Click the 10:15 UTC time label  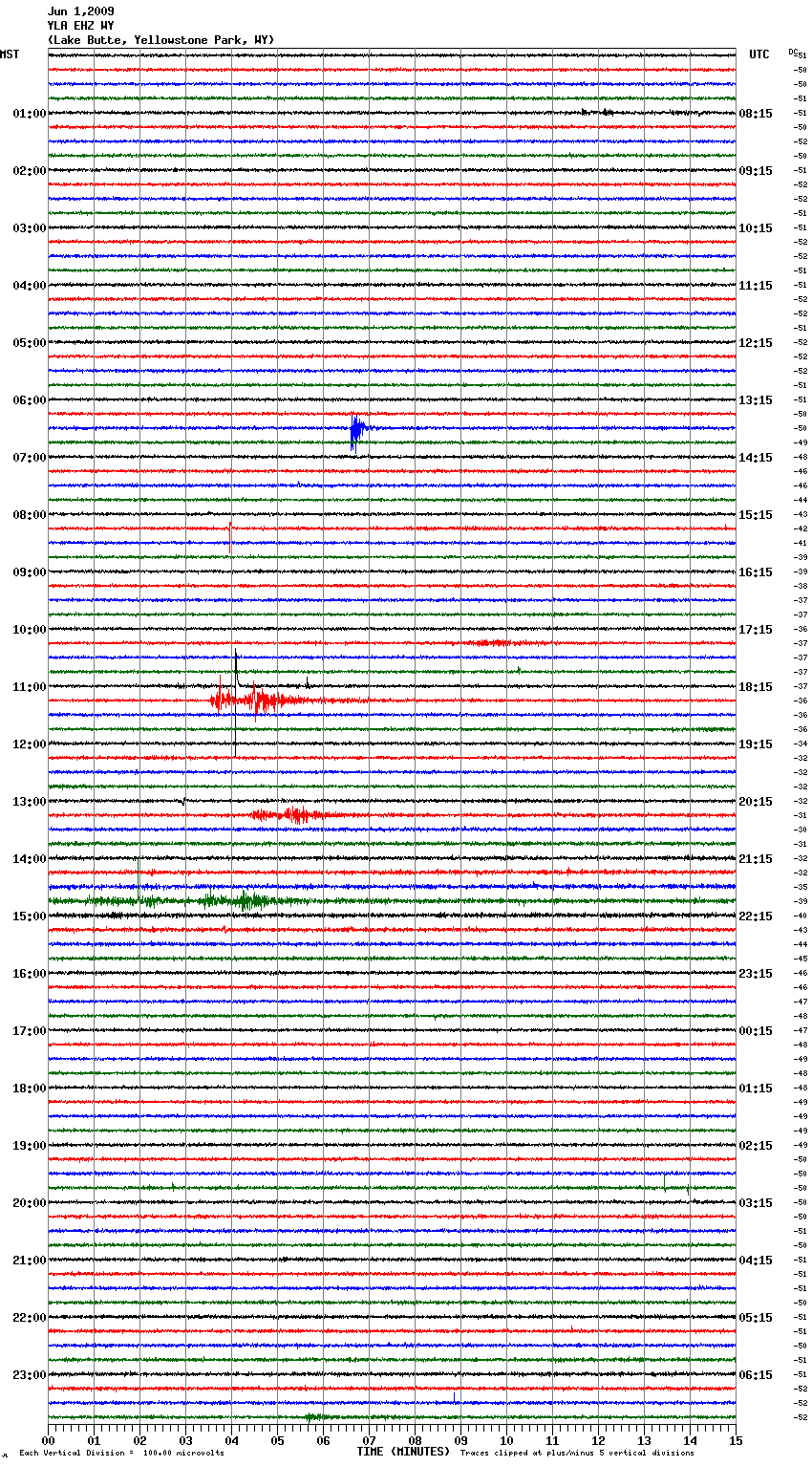click(x=756, y=228)
